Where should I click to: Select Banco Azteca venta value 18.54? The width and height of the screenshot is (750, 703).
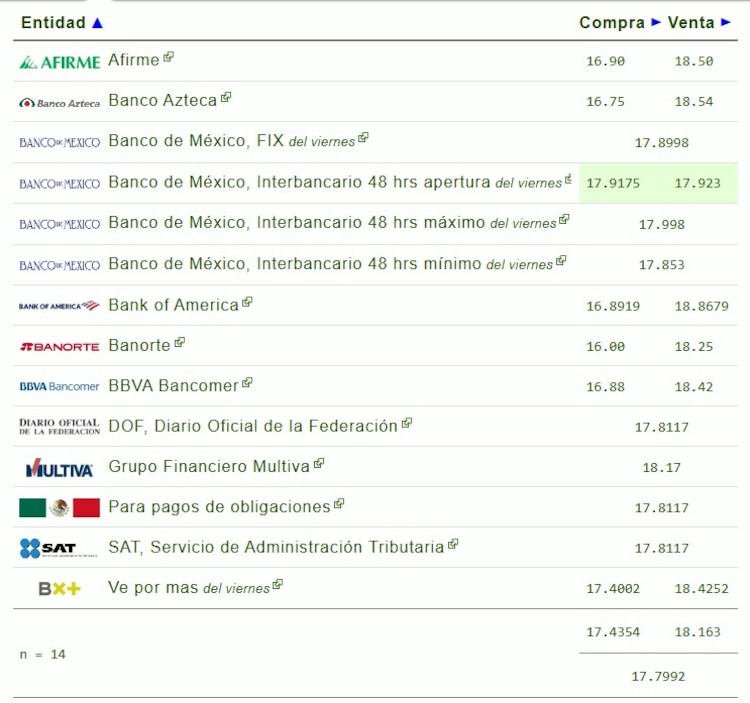694,102
